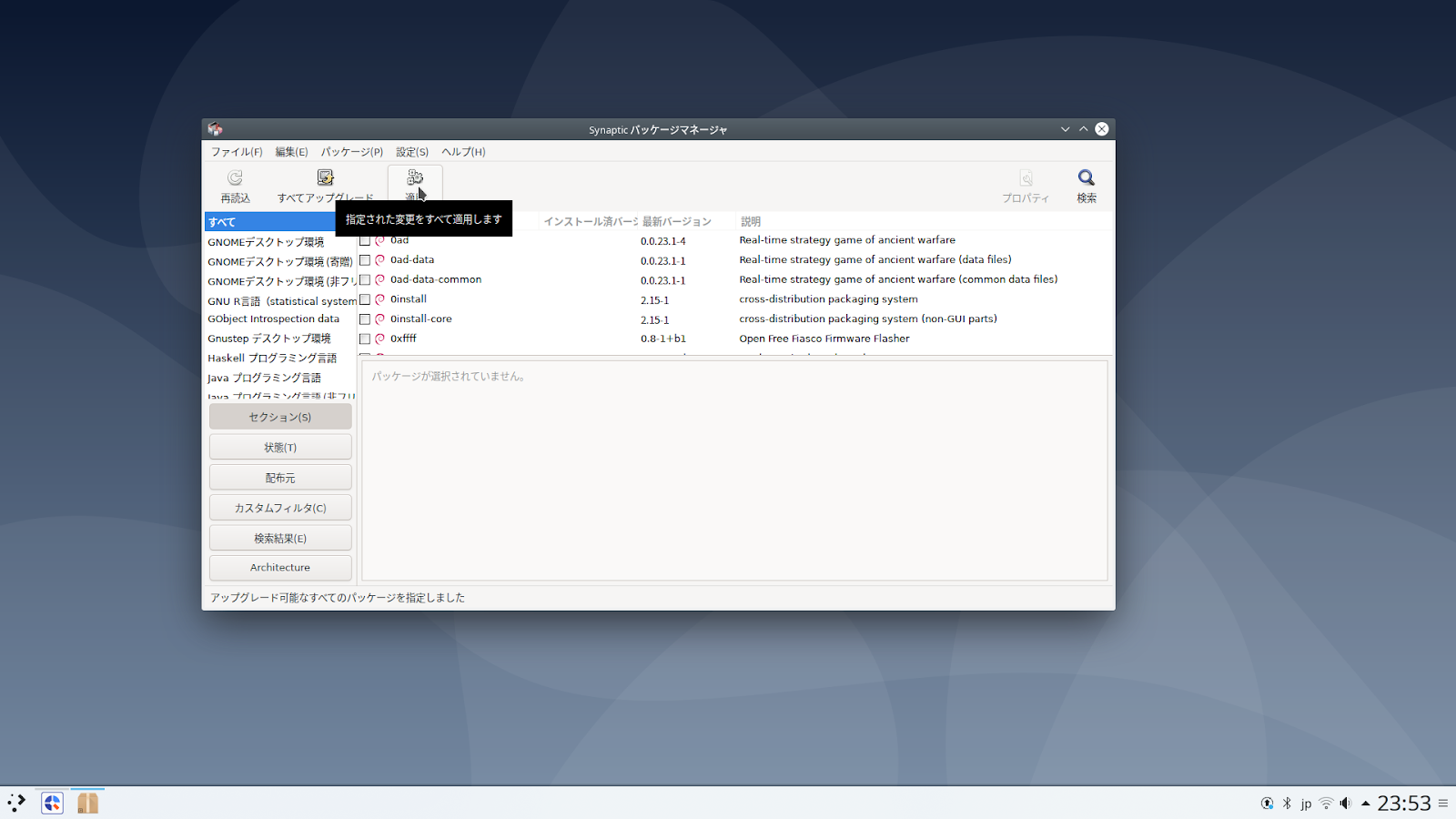The width and height of the screenshot is (1456, 819).
Task: Click the すべてアップグレード toolbar icon
Action: pos(325,177)
